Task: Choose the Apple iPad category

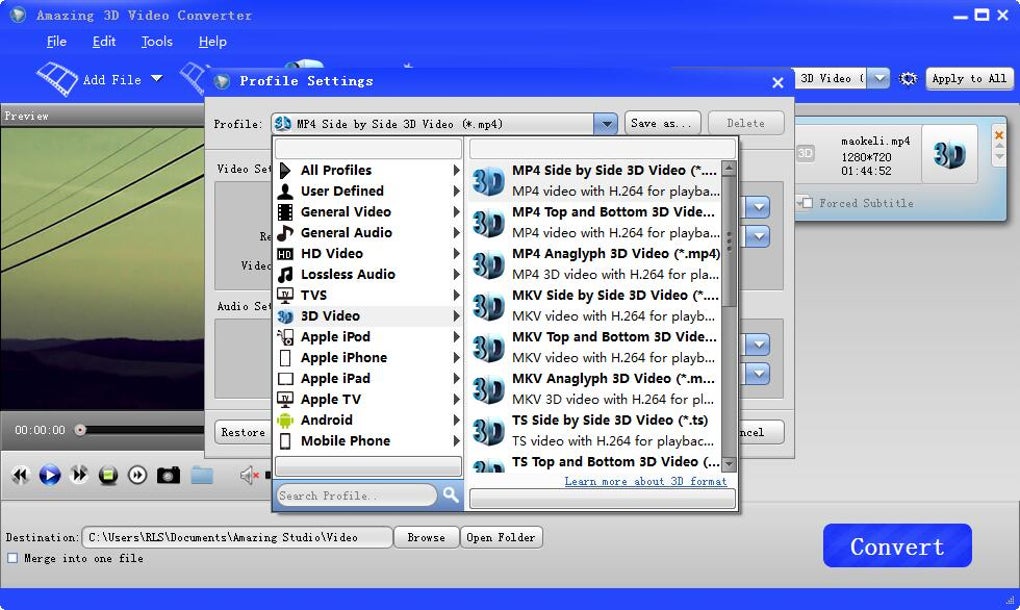Action: (368, 378)
